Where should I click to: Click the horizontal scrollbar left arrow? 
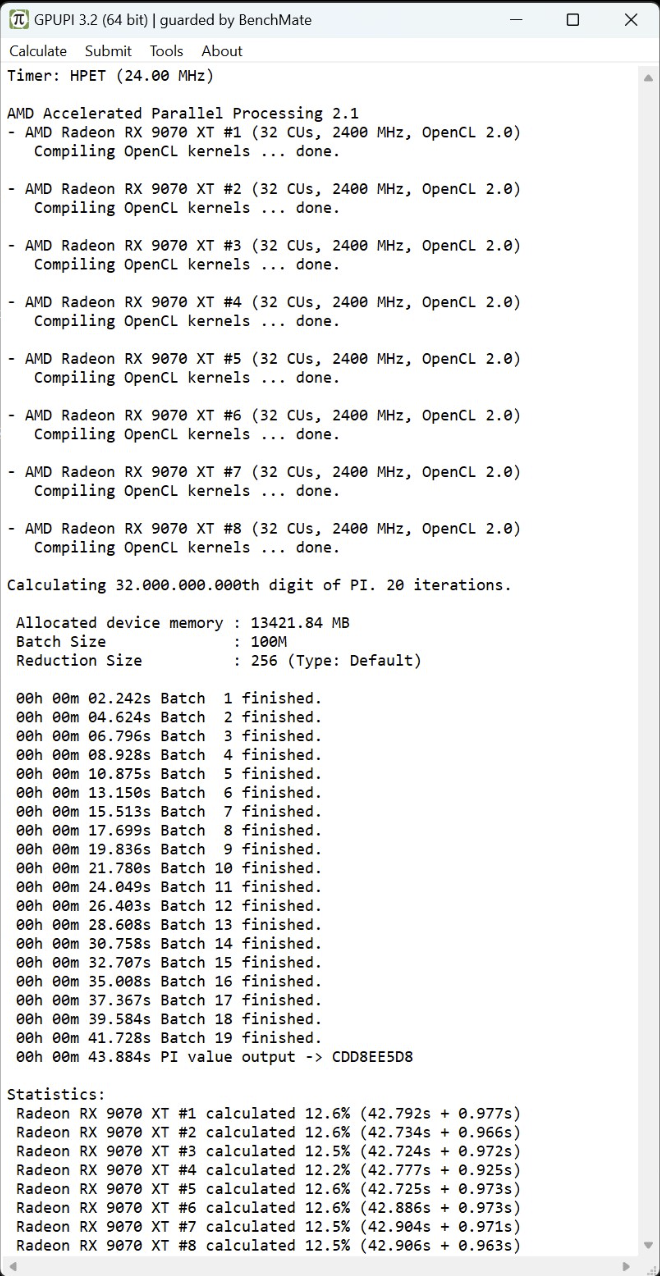(10, 1266)
